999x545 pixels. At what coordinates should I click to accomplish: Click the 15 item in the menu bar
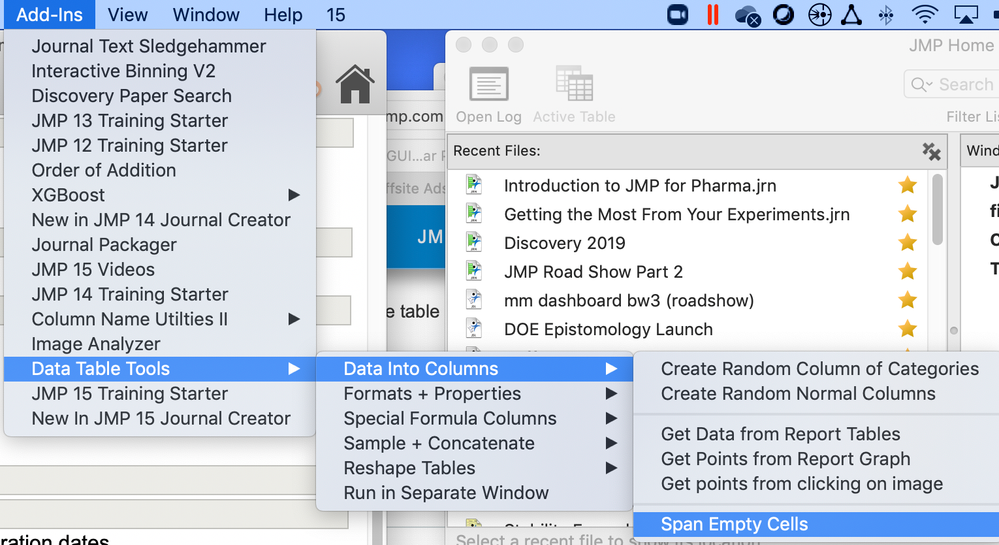(336, 15)
